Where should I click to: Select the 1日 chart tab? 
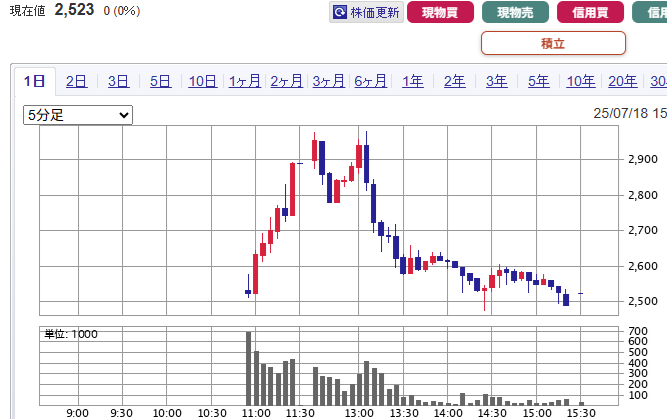34,81
